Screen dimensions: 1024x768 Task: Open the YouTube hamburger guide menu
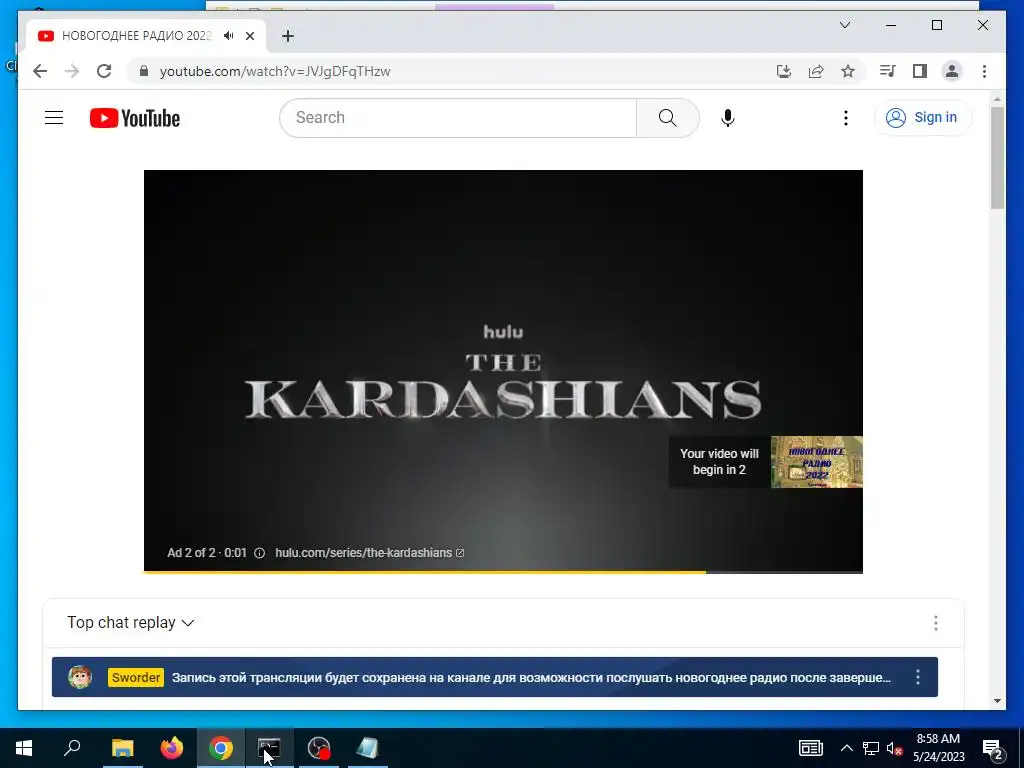point(54,118)
